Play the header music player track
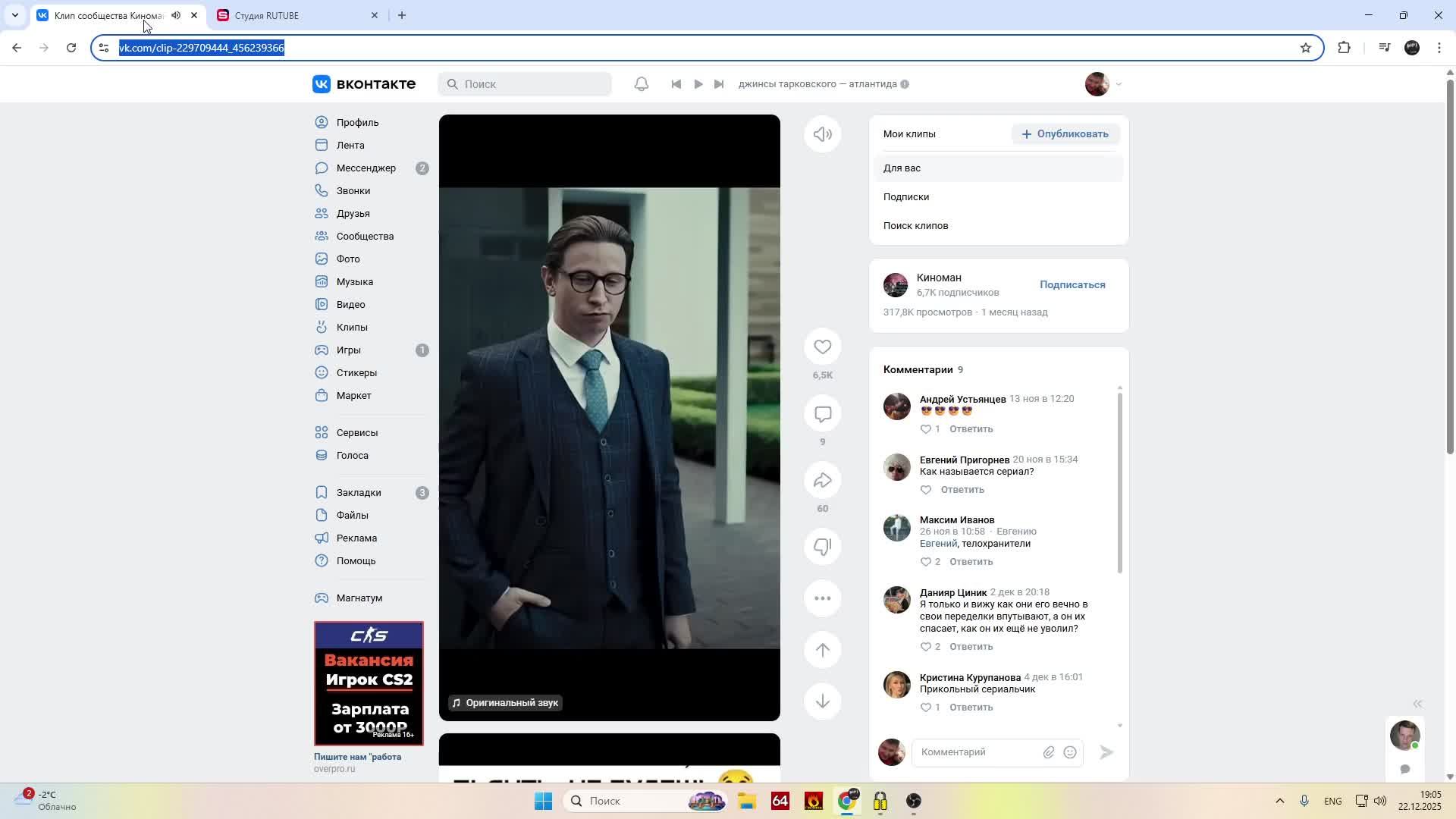The height and width of the screenshot is (819, 1456). click(698, 84)
